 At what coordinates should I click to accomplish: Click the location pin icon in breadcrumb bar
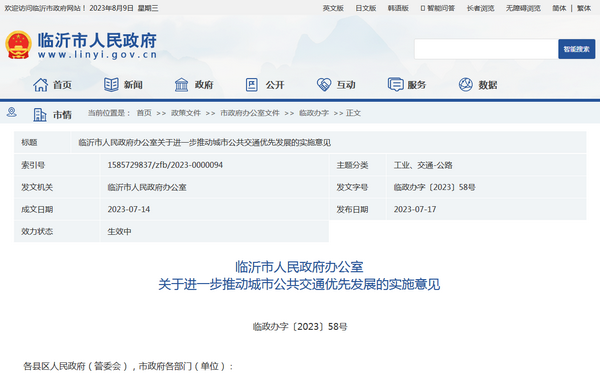(11, 112)
